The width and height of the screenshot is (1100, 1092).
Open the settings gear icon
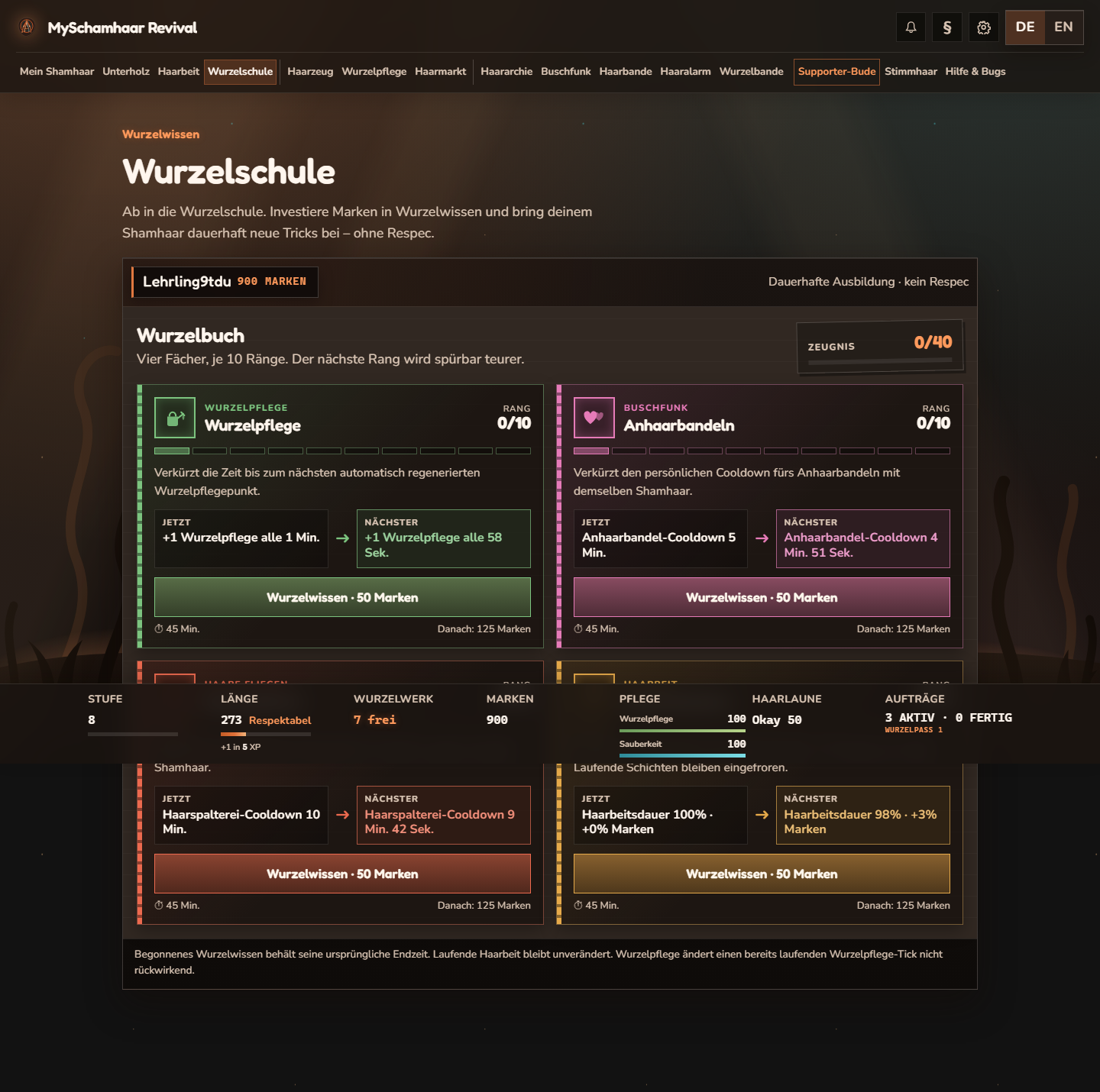point(984,27)
